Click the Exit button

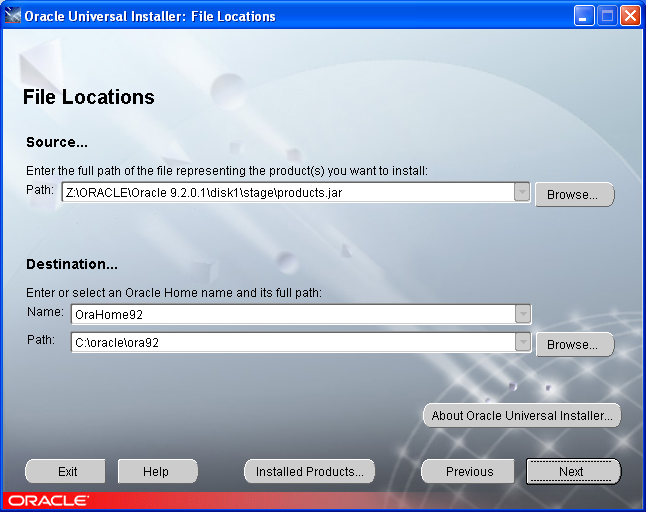[66, 471]
